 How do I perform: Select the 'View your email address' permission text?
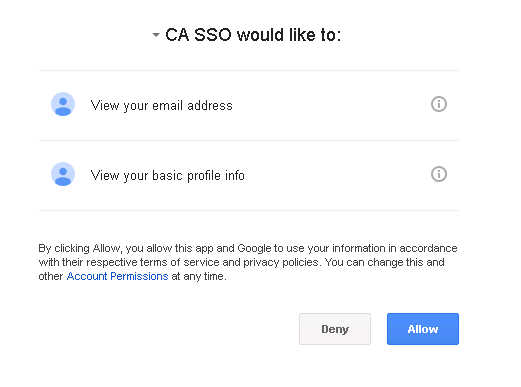click(162, 106)
